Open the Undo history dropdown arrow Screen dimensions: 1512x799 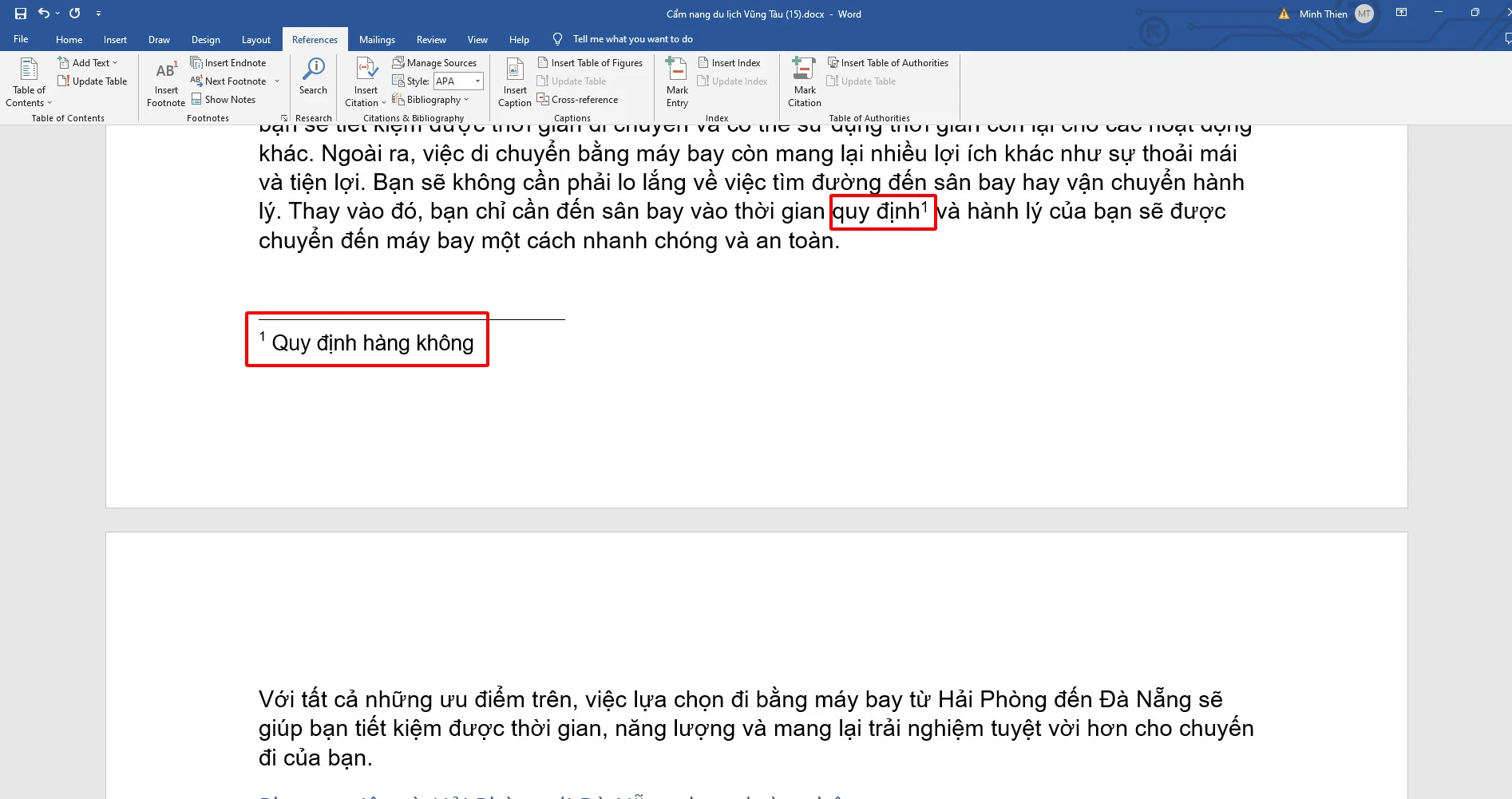[57, 14]
